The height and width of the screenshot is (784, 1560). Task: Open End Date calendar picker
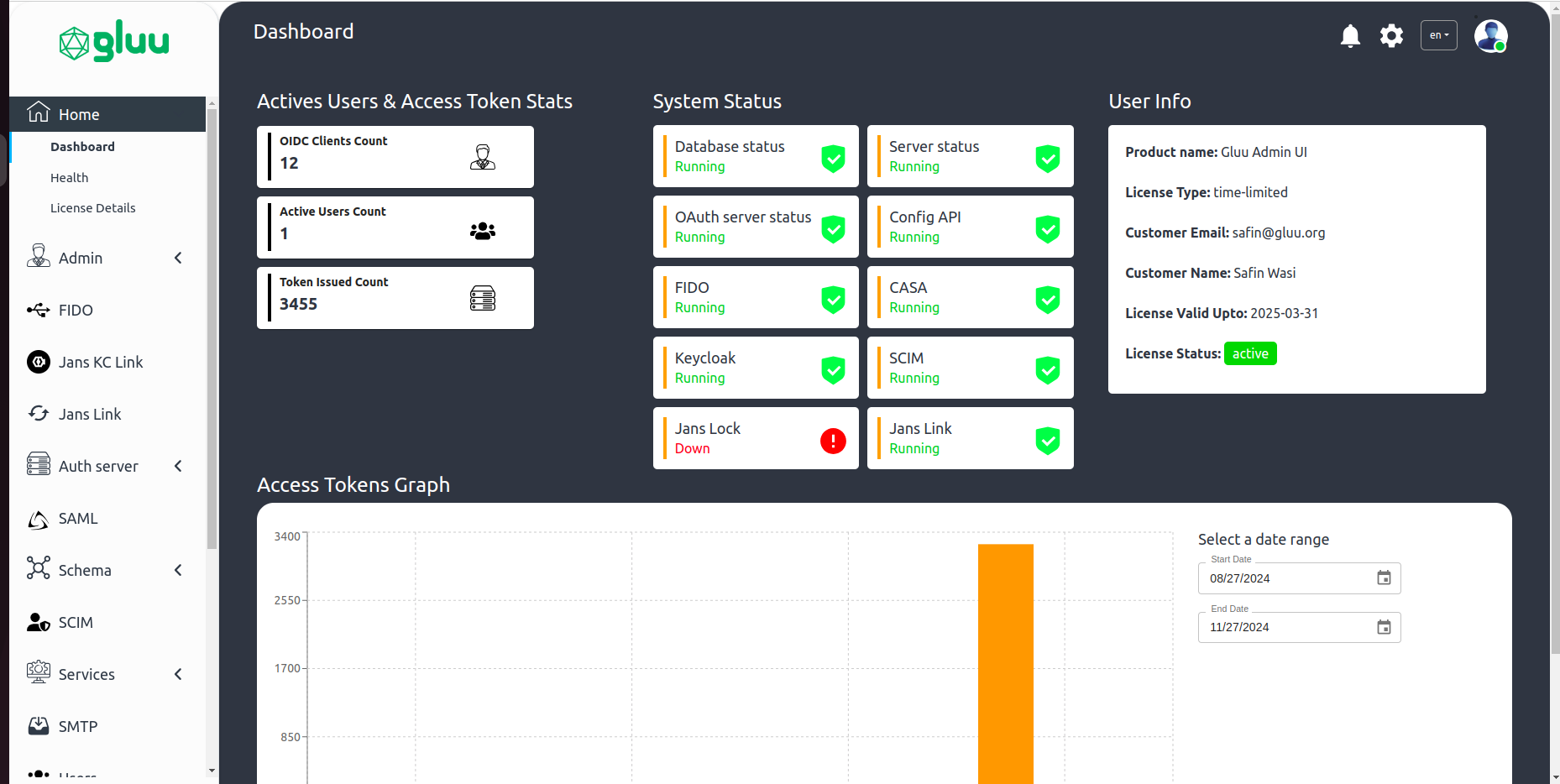(1384, 627)
